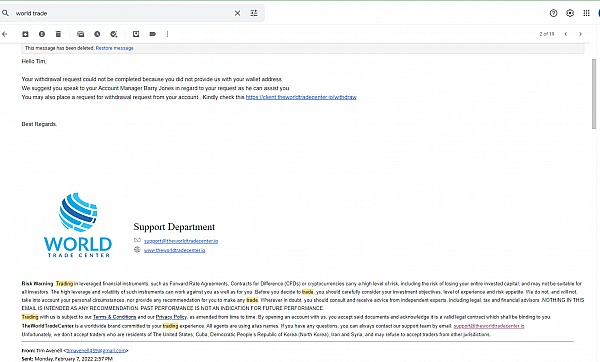
Task: Click the support email link under Support Department
Action: [181, 241]
